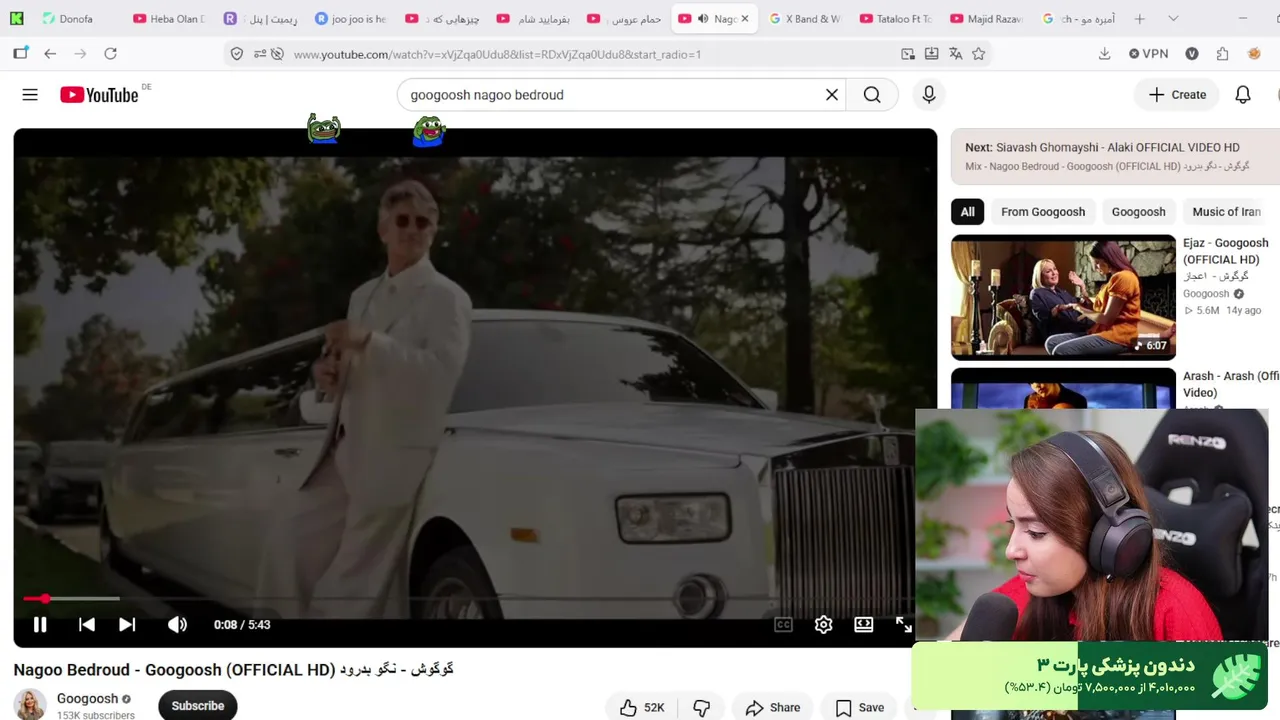Dislike the video
1280x720 pixels.
[702, 707]
